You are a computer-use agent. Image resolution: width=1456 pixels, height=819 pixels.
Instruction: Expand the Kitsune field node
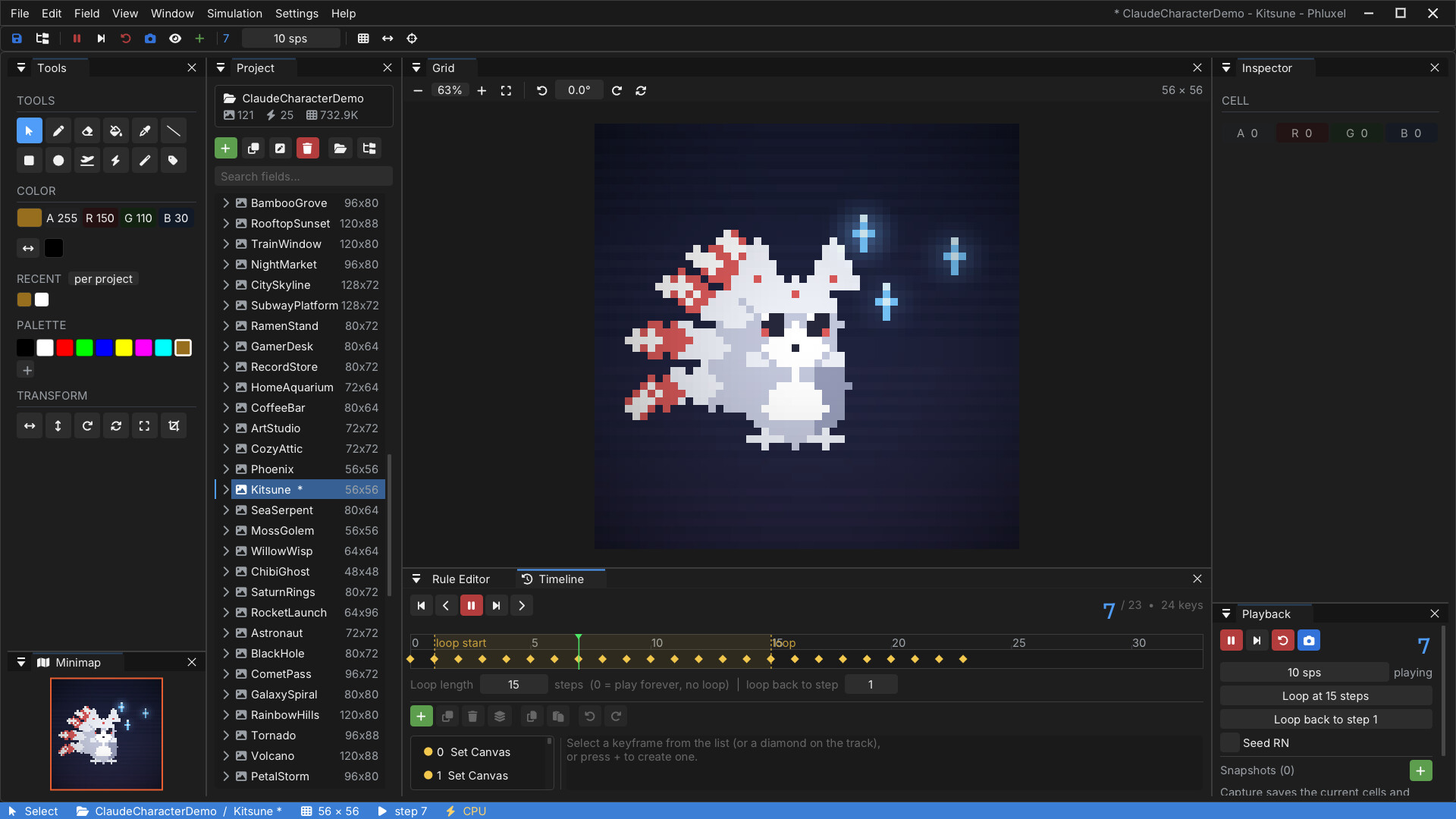point(225,489)
